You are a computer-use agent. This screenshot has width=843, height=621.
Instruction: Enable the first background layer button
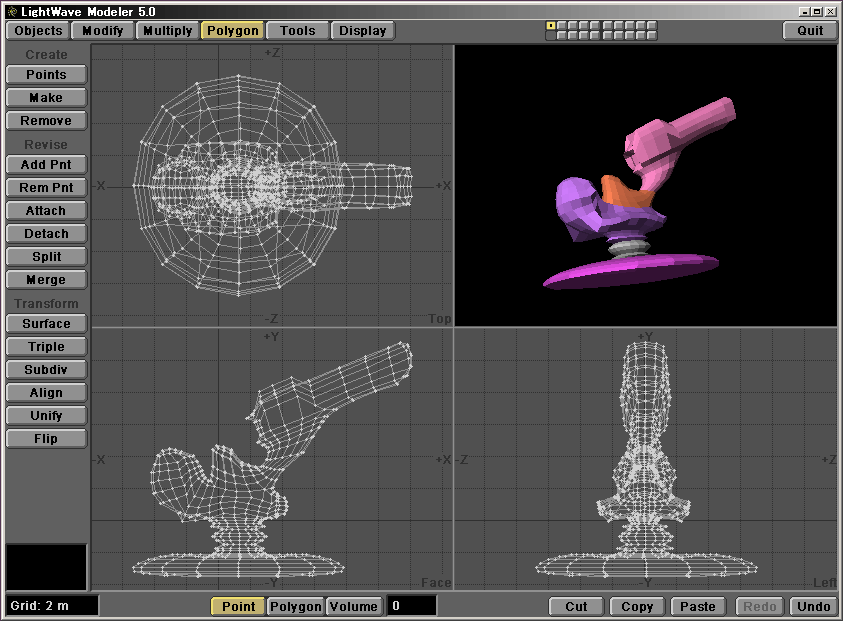coord(551,36)
